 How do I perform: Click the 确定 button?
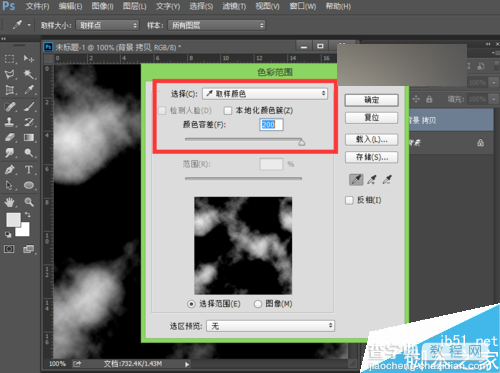point(371,100)
